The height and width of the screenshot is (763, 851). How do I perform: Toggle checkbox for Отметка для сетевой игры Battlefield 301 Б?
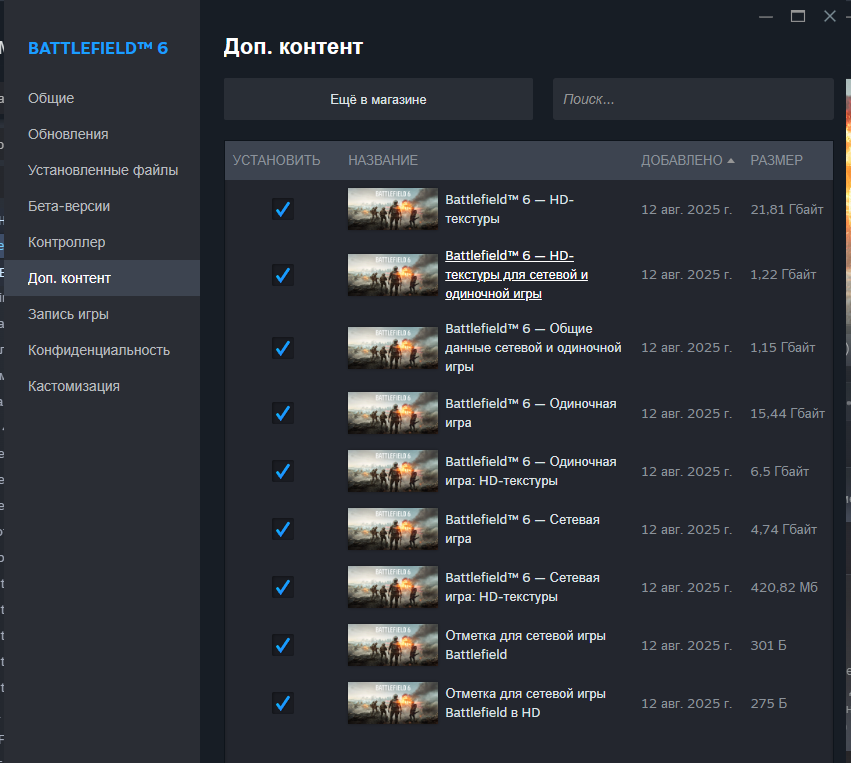(x=283, y=645)
